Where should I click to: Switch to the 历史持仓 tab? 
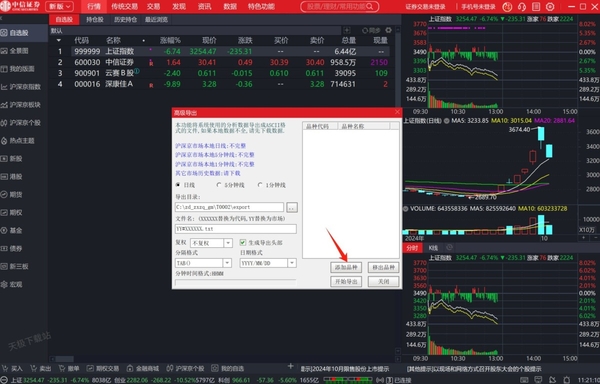(125, 20)
